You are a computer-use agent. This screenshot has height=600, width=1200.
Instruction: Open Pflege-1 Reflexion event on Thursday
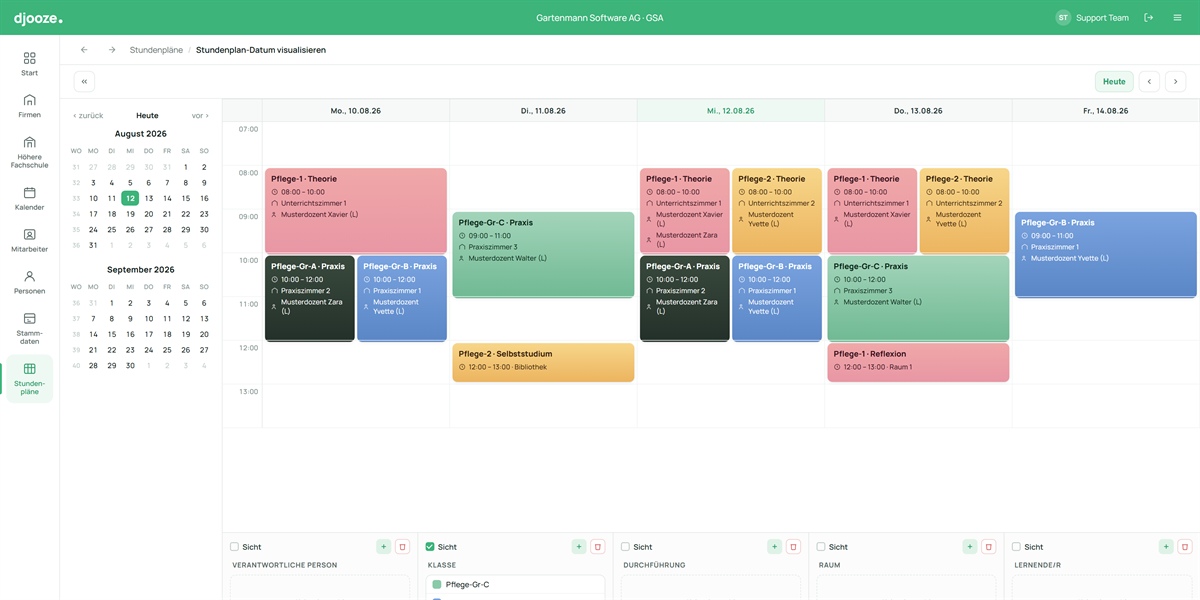tap(918, 362)
